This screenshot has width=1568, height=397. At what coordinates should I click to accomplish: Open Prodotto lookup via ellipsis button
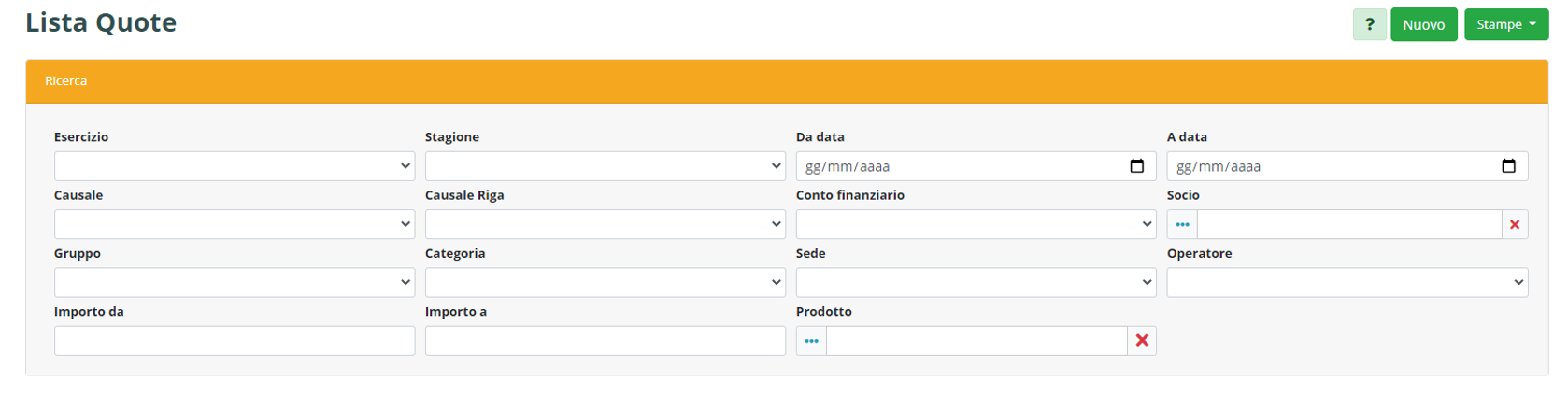[811, 341]
